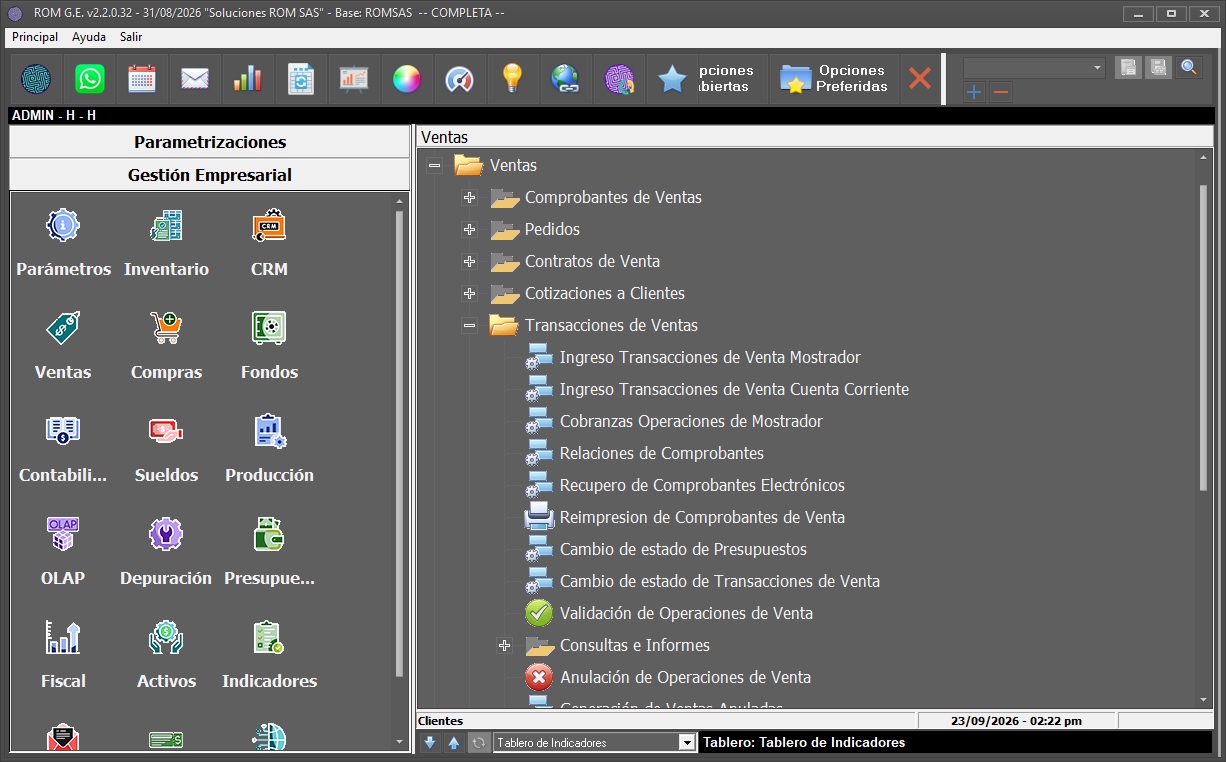
Task: Click the blue plus button in toolbar
Action: click(x=974, y=93)
